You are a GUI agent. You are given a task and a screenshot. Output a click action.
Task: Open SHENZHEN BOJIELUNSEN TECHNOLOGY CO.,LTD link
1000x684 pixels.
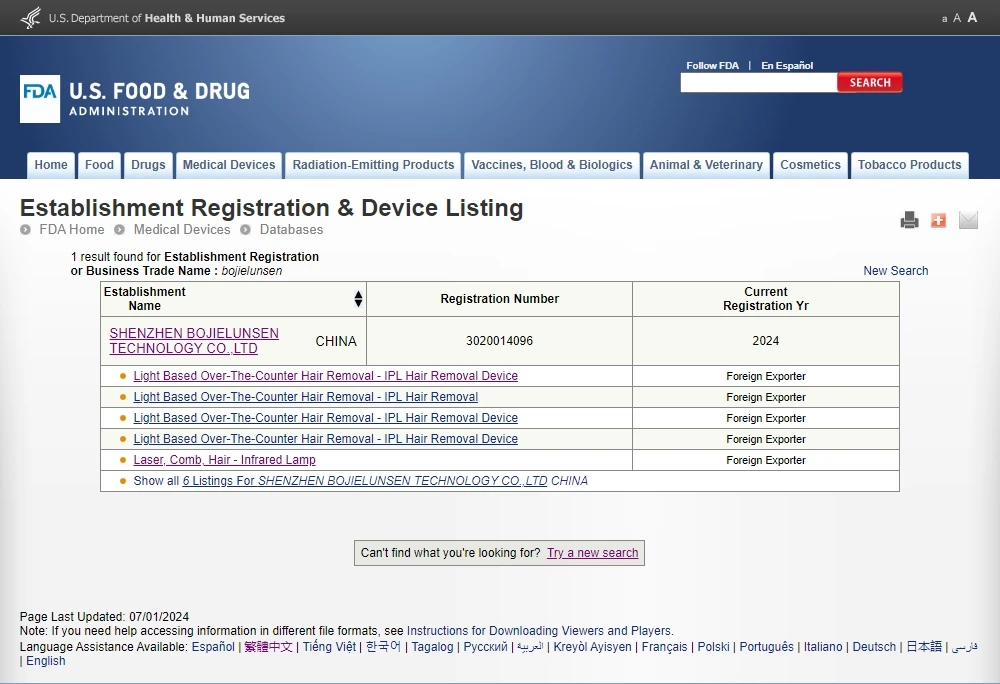(x=194, y=341)
